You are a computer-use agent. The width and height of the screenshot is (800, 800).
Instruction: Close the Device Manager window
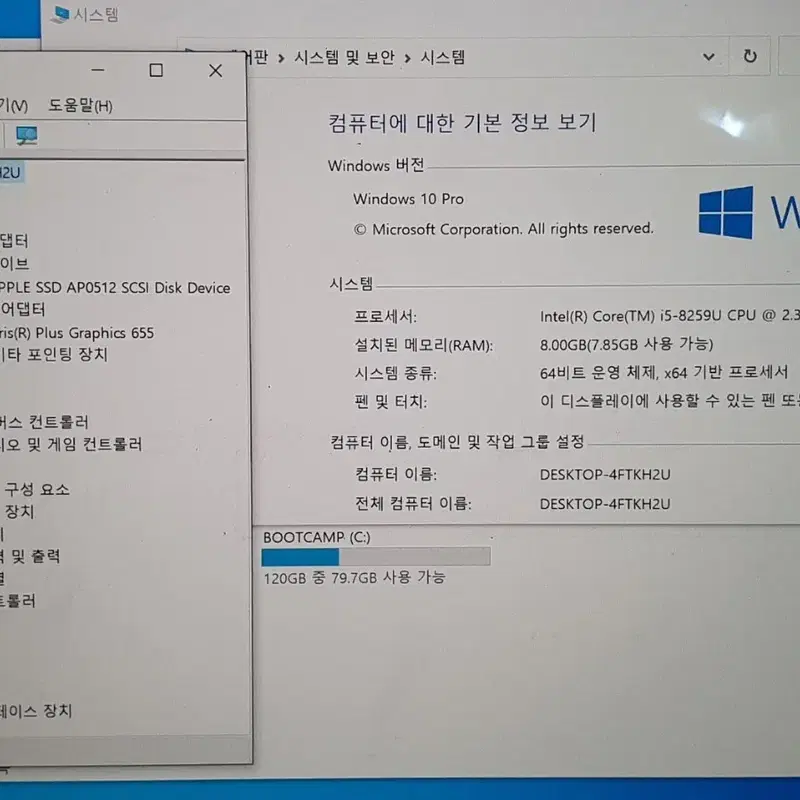point(215,70)
